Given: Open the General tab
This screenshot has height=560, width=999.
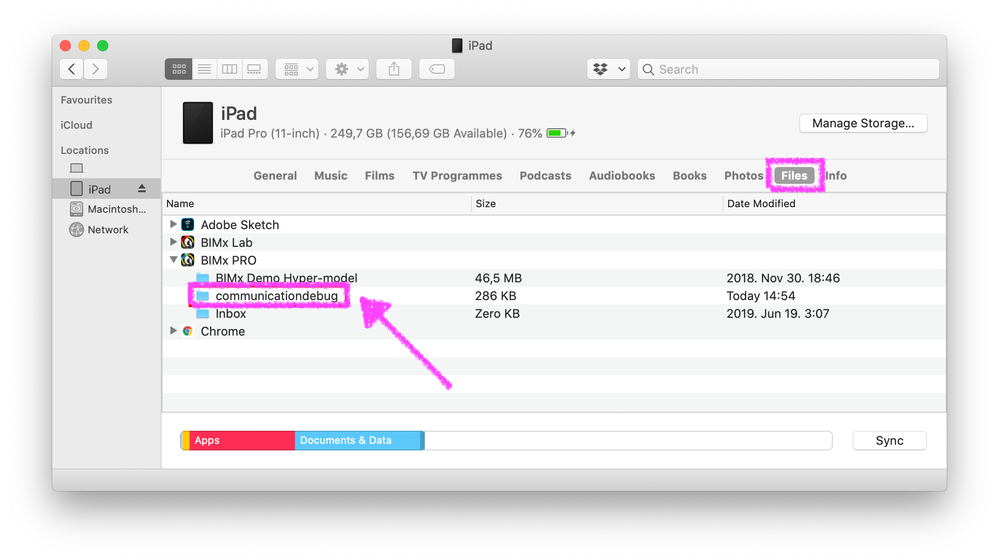Looking at the screenshot, I should (275, 176).
